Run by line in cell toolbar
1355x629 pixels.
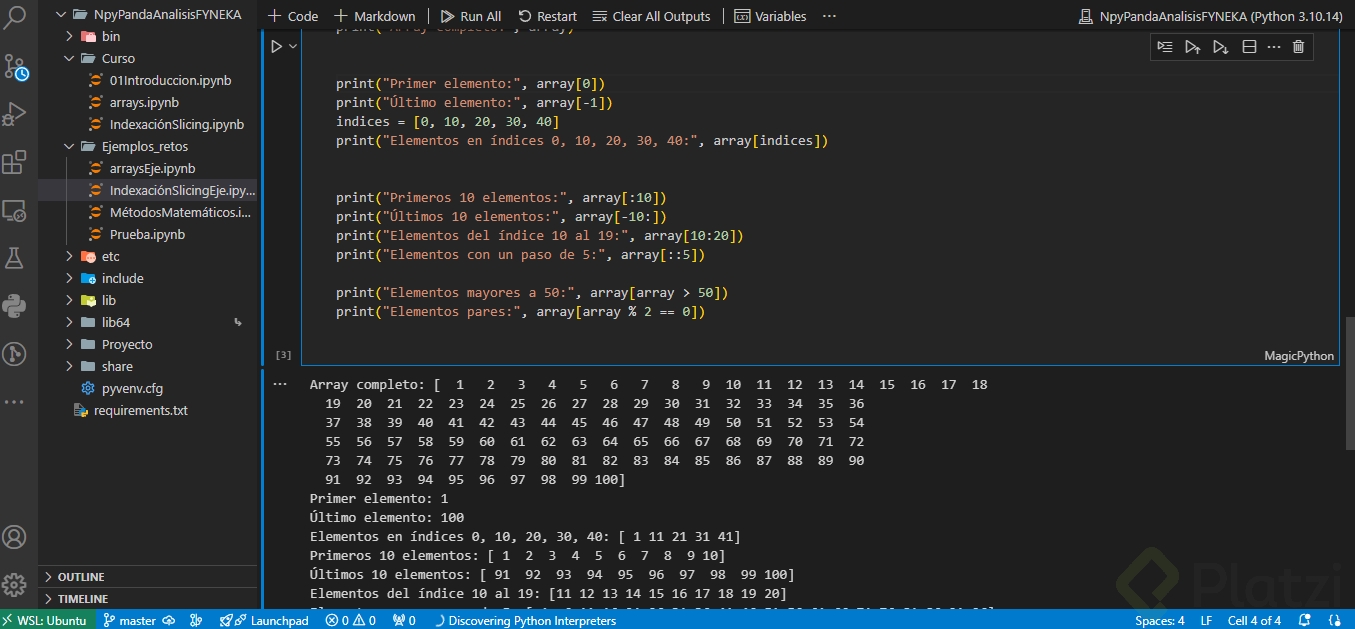1164,47
